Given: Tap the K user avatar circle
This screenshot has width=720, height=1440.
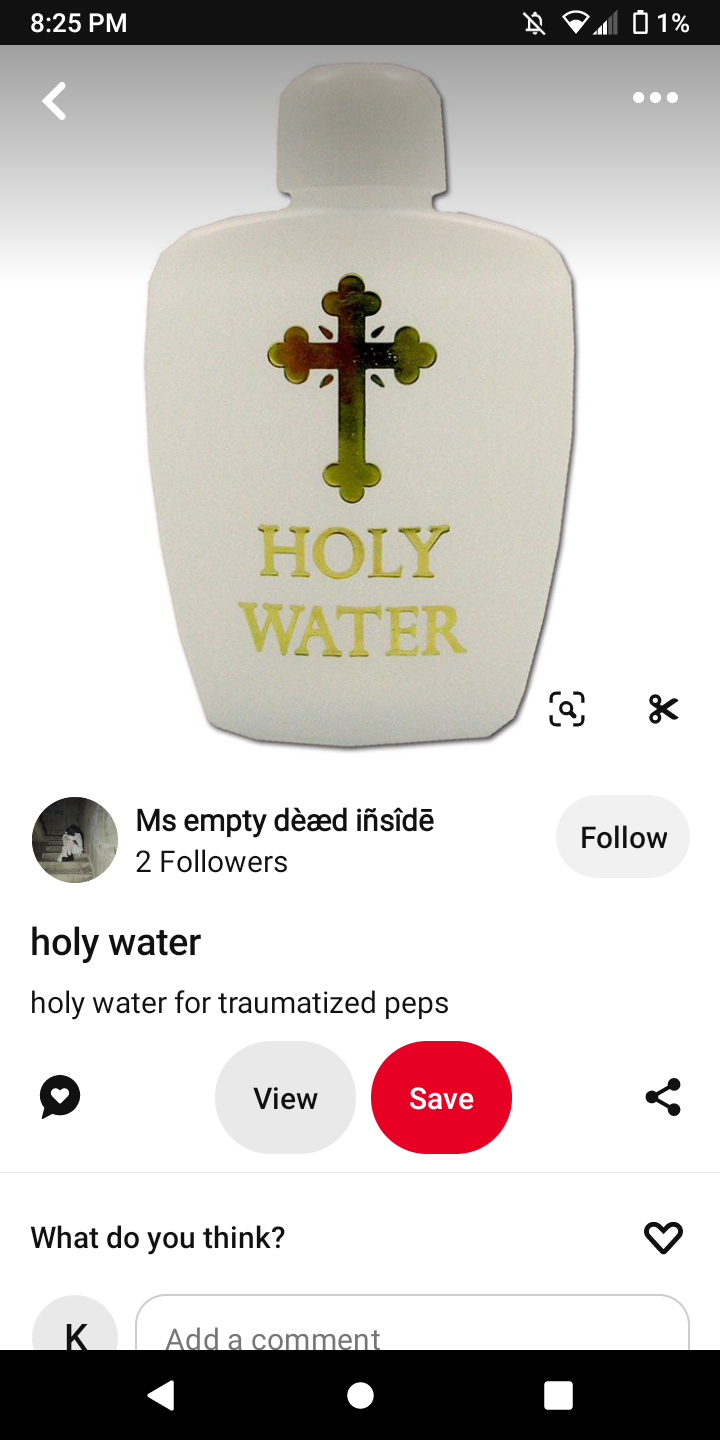Looking at the screenshot, I should pos(75,1323).
